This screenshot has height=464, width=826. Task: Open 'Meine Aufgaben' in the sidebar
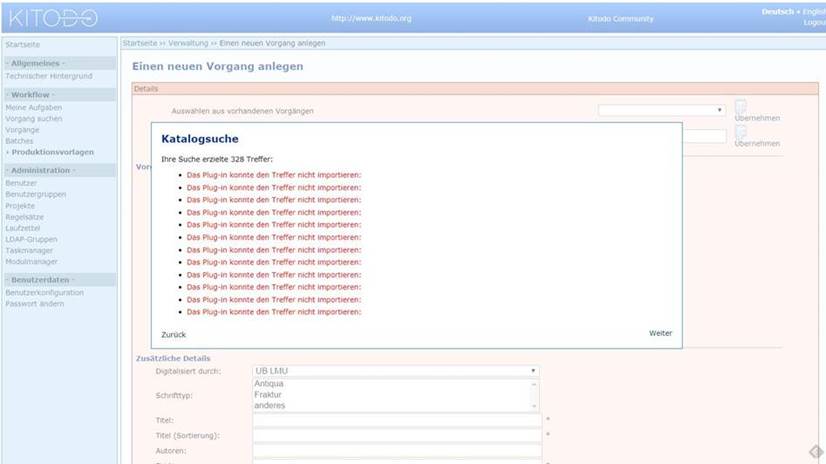click(34, 107)
